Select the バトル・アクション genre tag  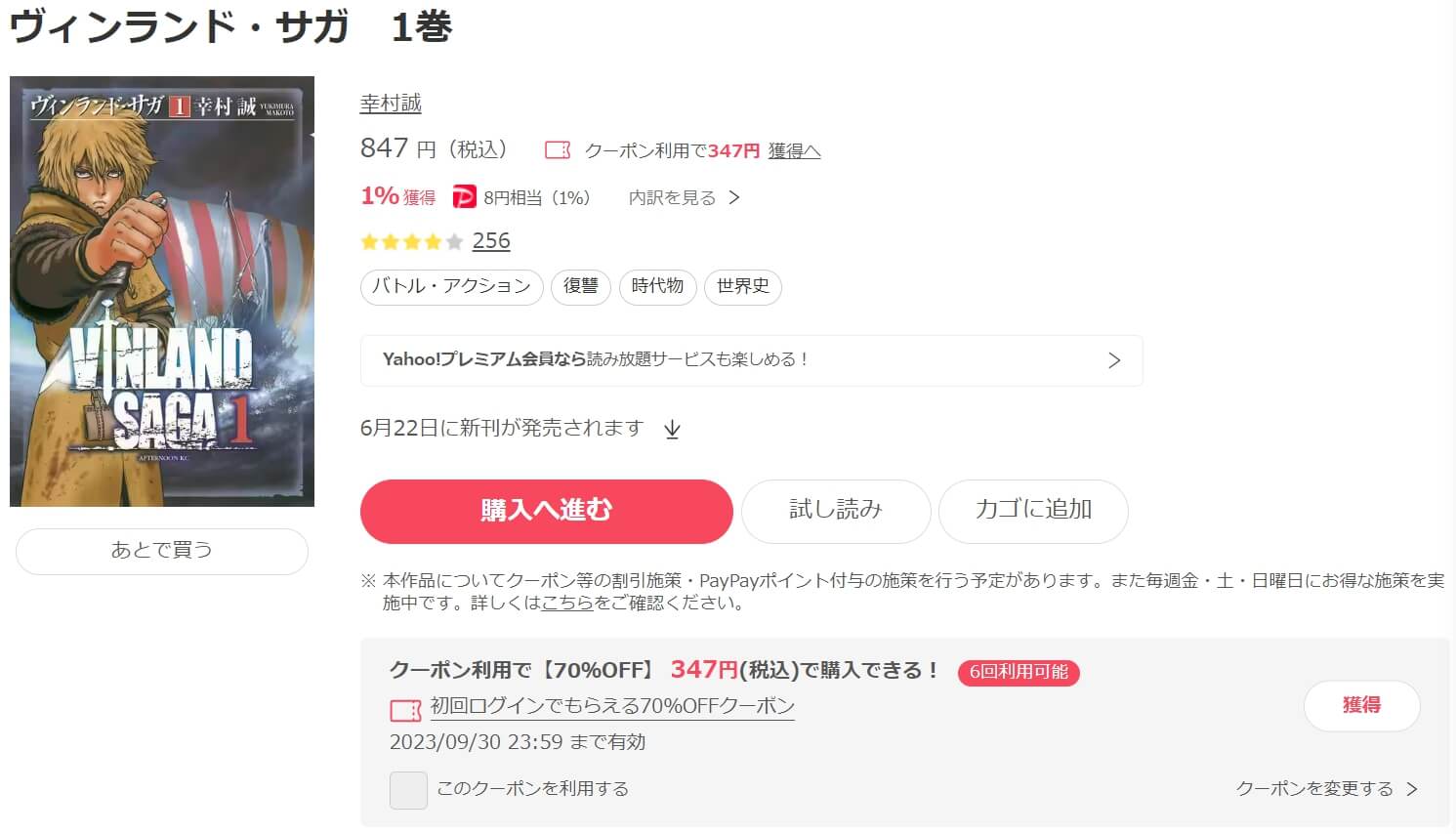[451, 286]
